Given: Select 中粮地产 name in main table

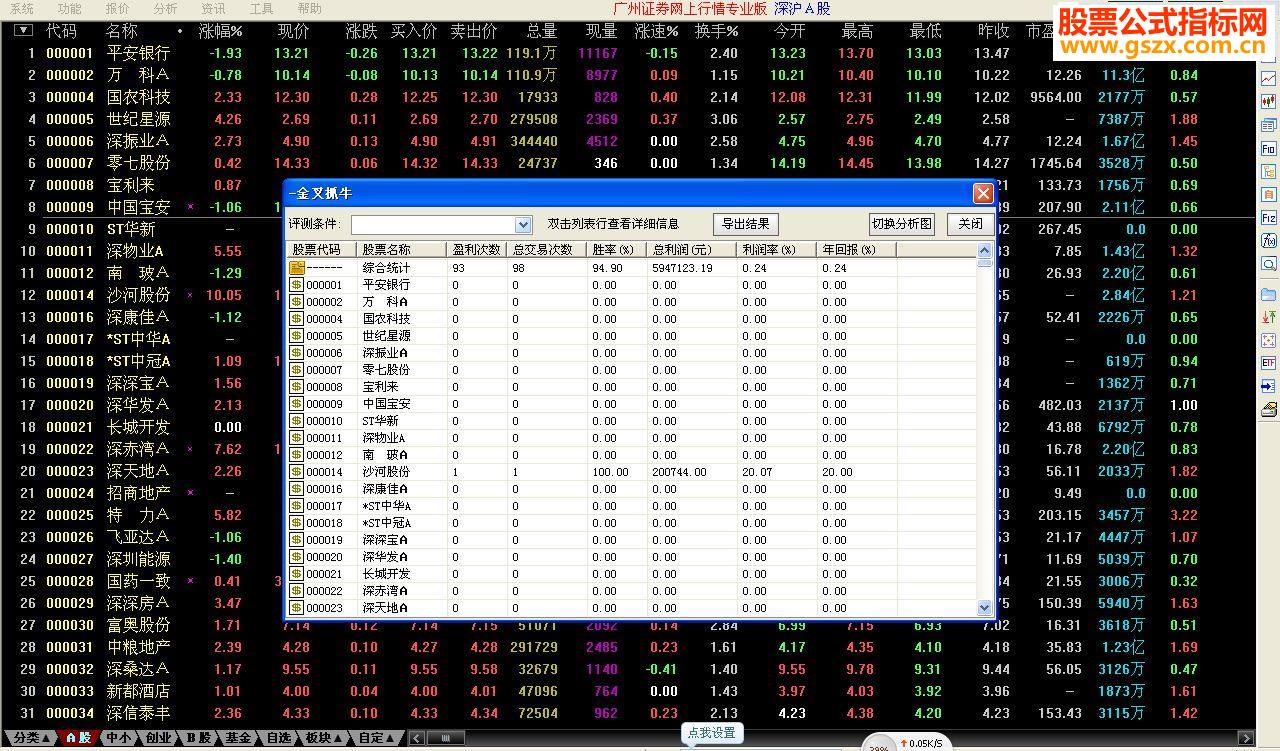Looking at the screenshot, I should pyautogui.click(x=138, y=647).
